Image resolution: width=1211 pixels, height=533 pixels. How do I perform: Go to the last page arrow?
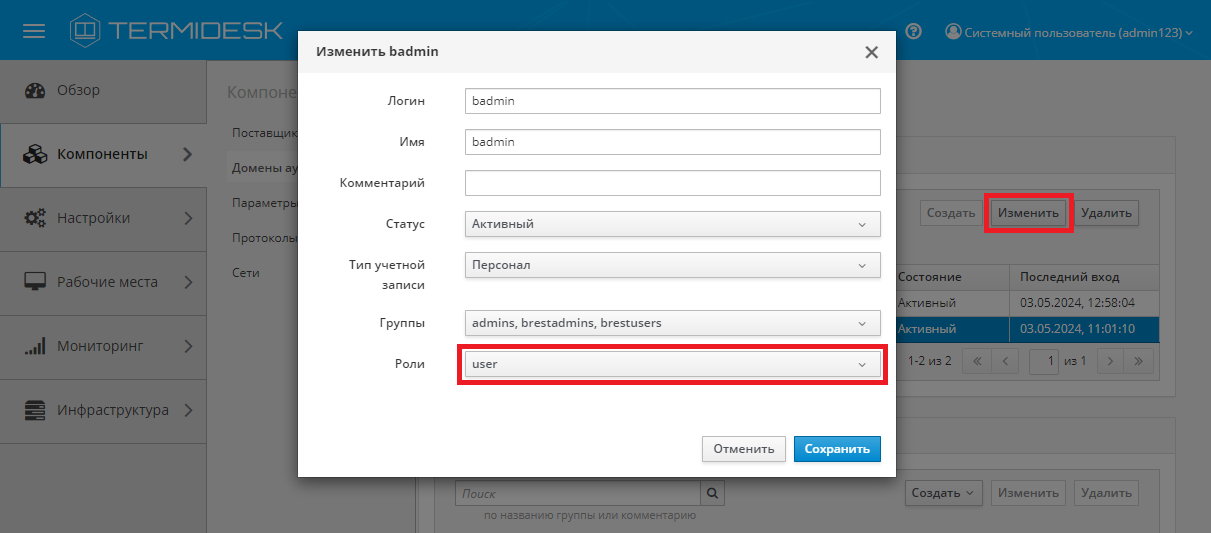pyautogui.click(x=1139, y=360)
